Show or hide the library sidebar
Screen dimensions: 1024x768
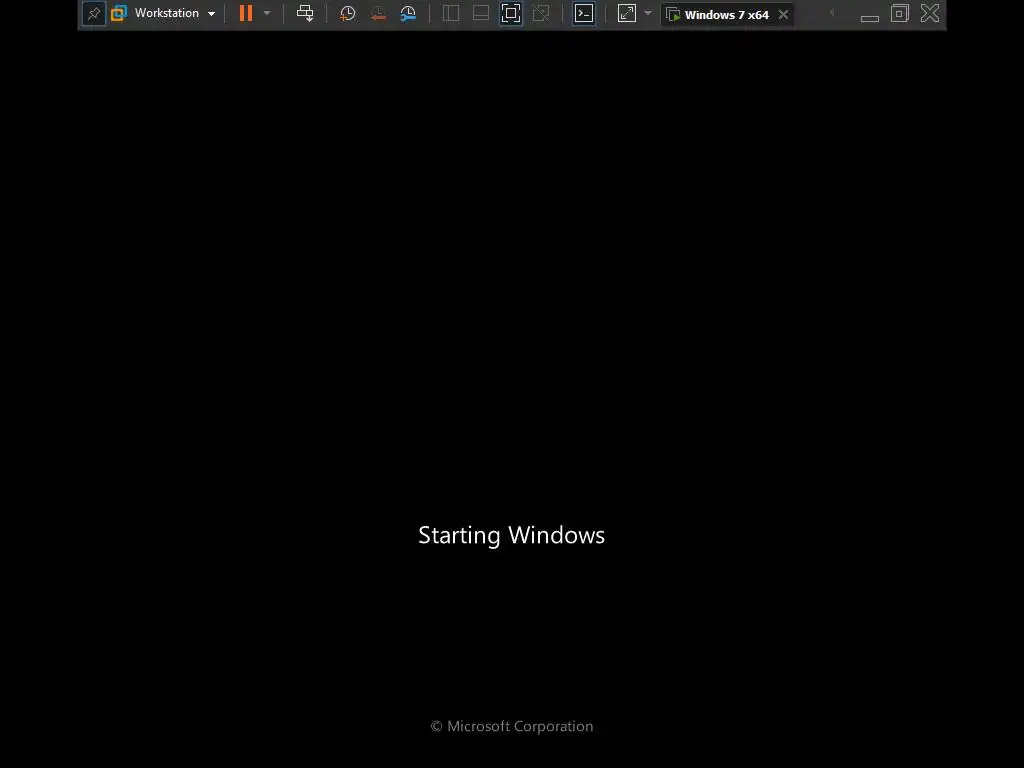pyautogui.click(x=451, y=13)
